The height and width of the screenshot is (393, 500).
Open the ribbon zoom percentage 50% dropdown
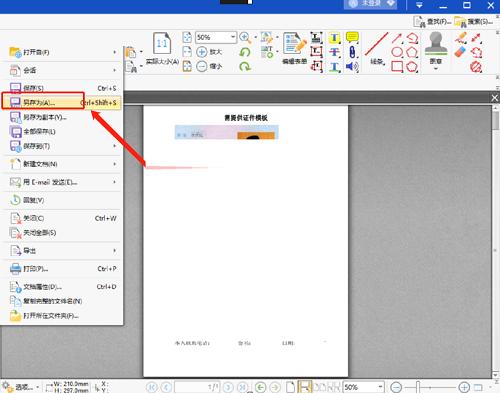(233, 37)
